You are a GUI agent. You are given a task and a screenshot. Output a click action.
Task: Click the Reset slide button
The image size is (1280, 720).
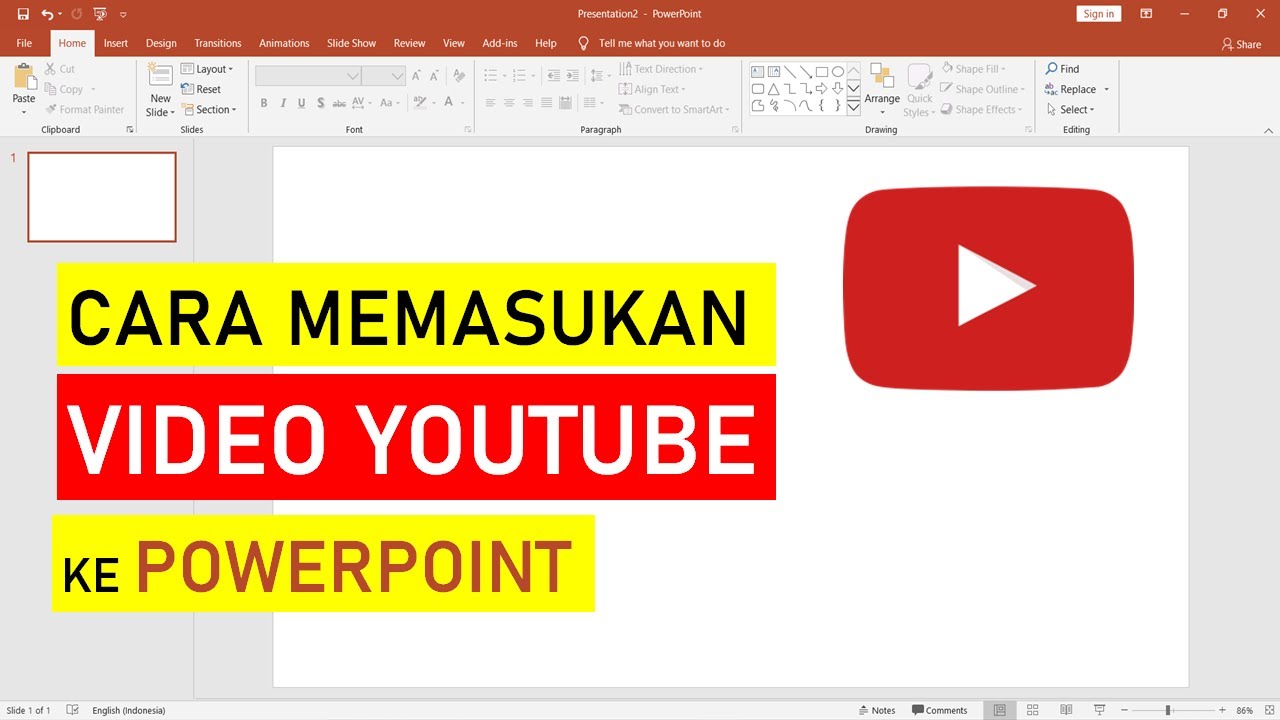pos(202,89)
